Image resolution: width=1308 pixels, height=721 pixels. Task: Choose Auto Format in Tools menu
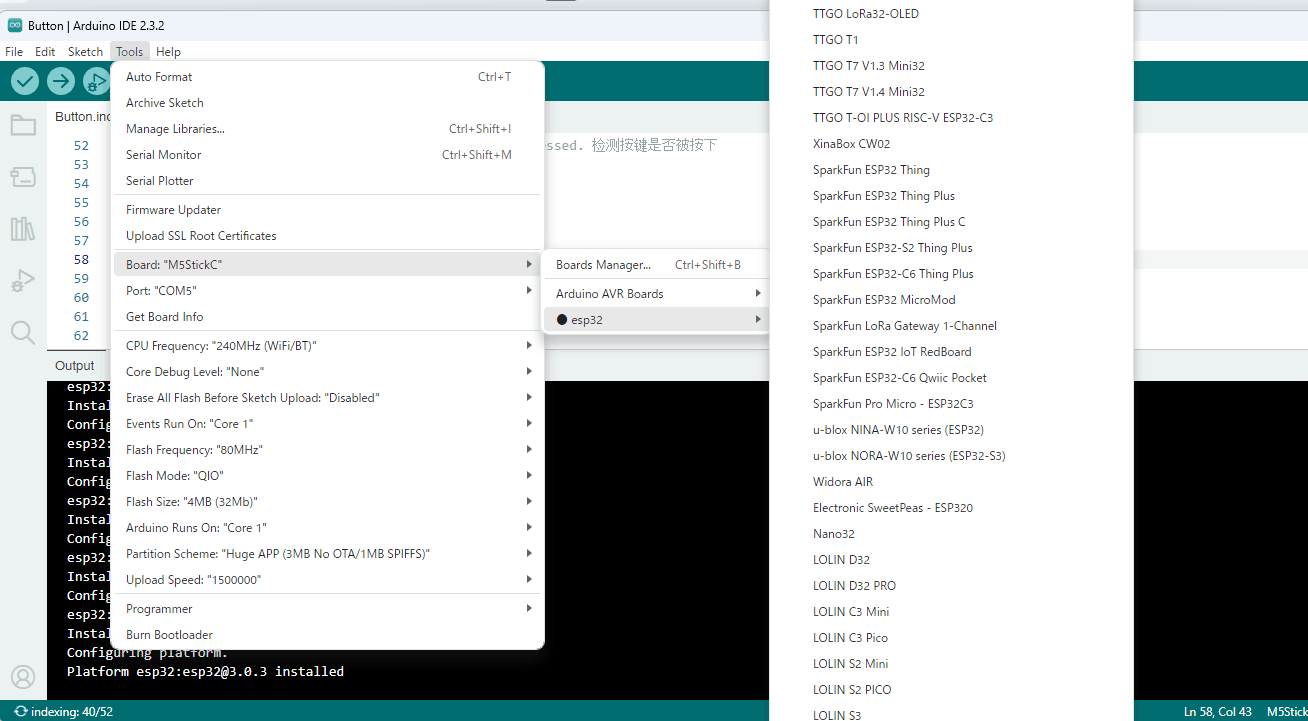(x=327, y=77)
